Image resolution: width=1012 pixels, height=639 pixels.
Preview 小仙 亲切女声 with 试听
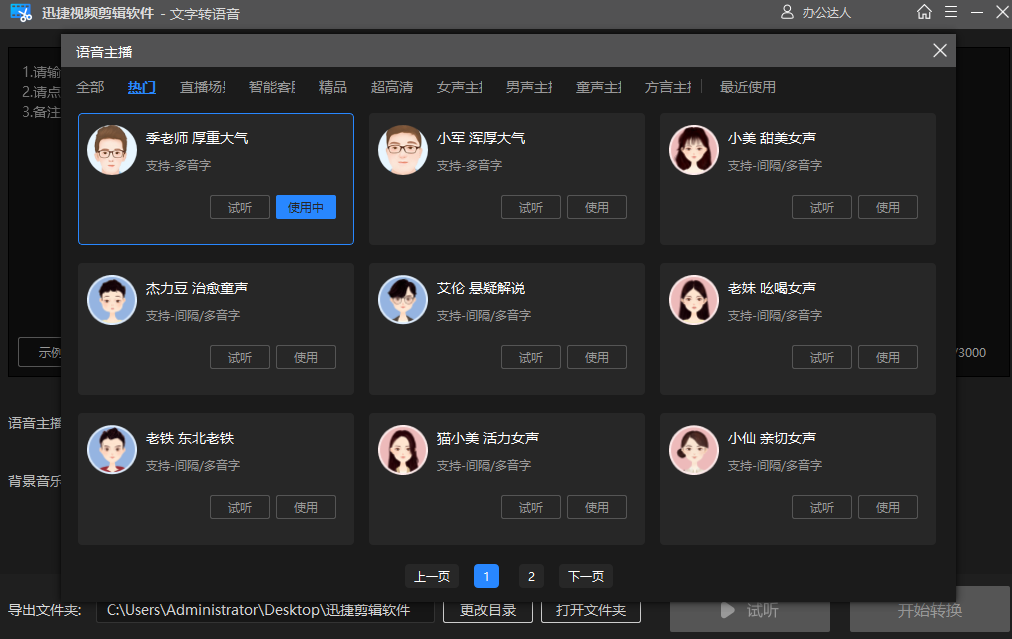pyautogui.click(x=822, y=507)
